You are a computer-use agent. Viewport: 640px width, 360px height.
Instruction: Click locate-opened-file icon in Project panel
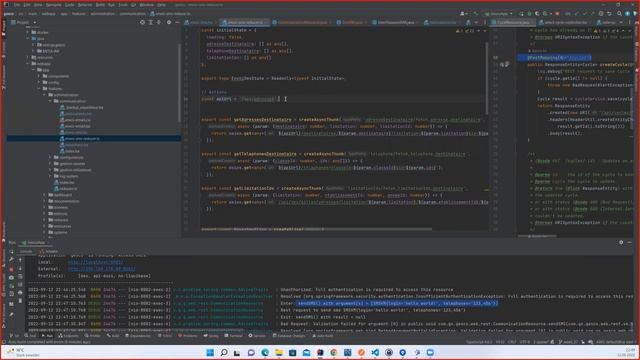point(142,22)
